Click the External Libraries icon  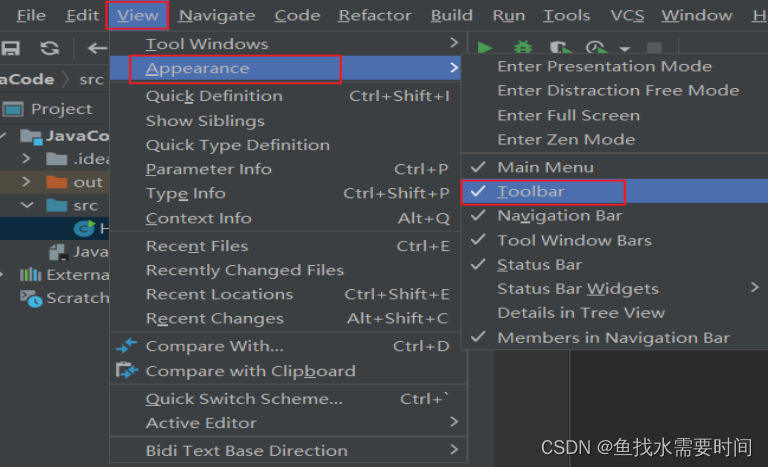pyautogui.click(x=30, y=274)
